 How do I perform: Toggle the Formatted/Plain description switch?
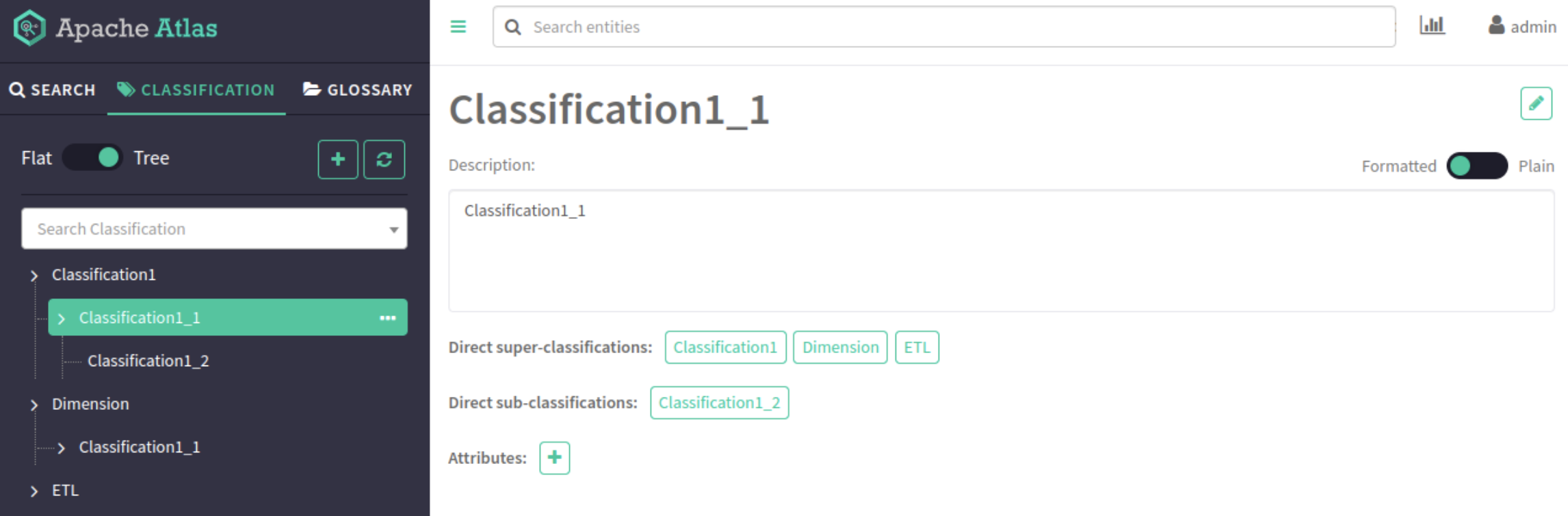(x=1476, y=166)
